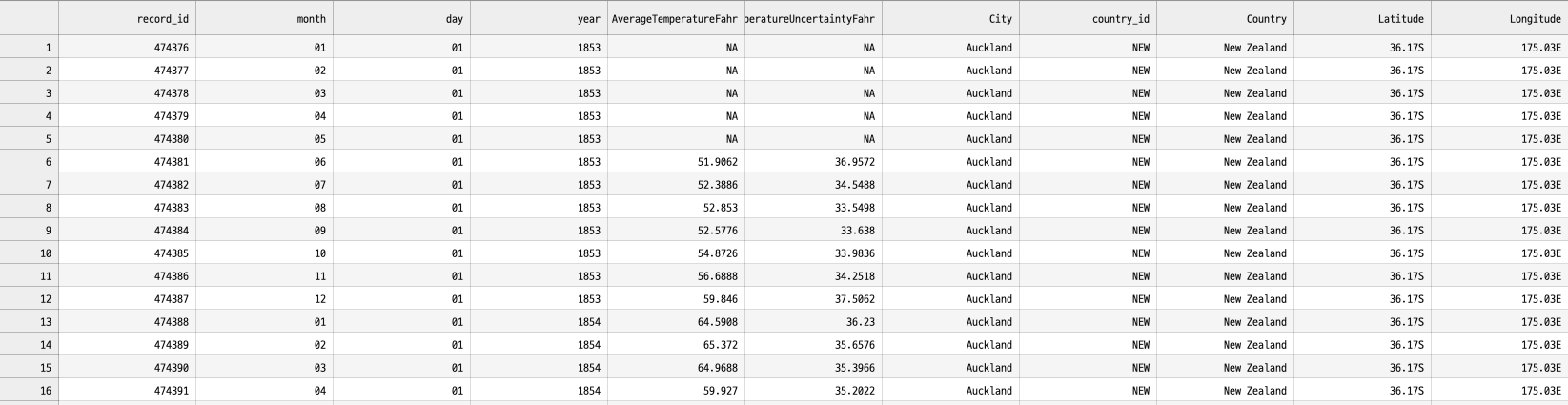
Task: Click record_id cell 474381
Action: tap(127, 161)
